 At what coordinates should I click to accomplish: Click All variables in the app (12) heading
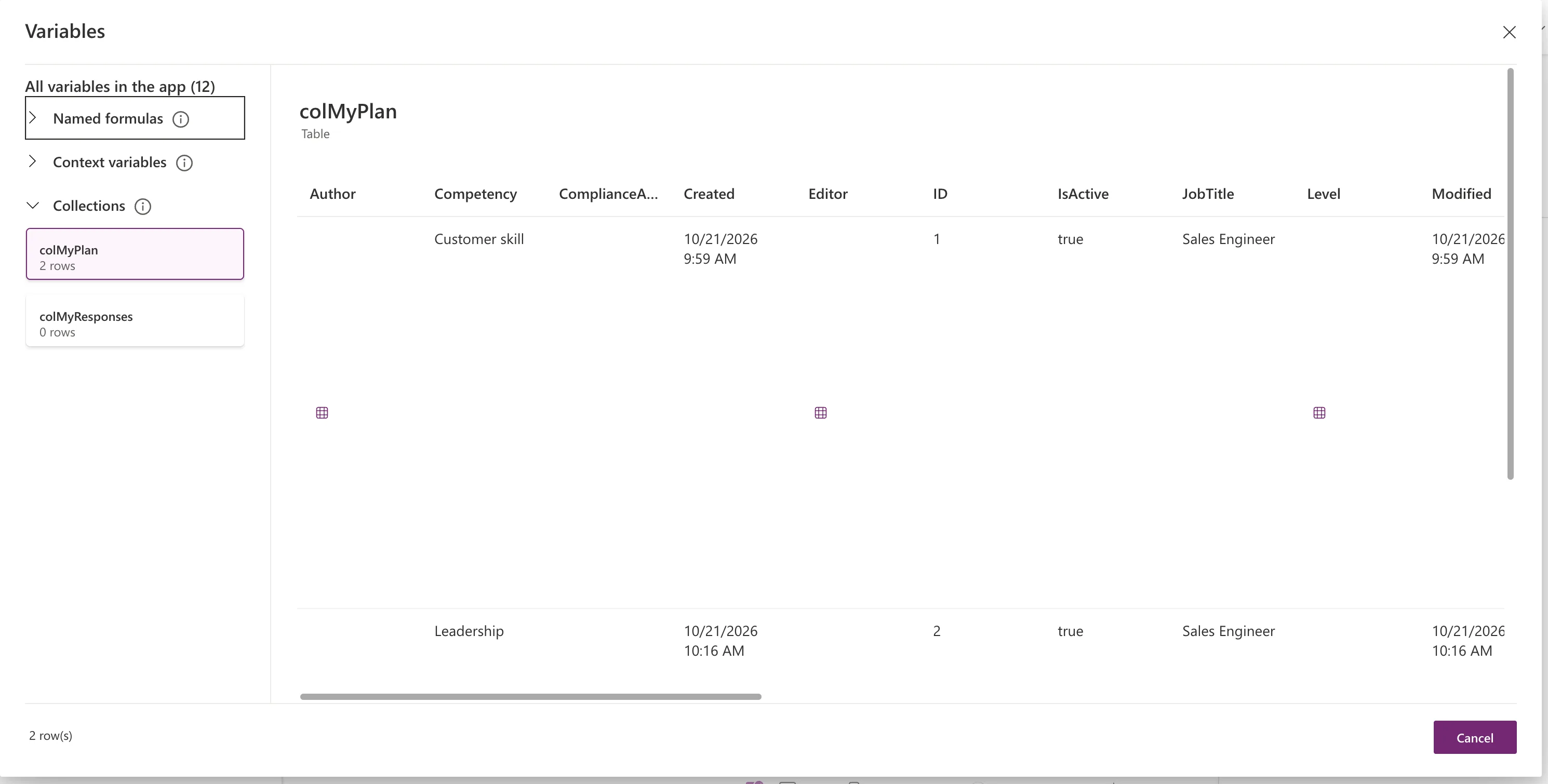pyautogui.click(x=120, y=87)
